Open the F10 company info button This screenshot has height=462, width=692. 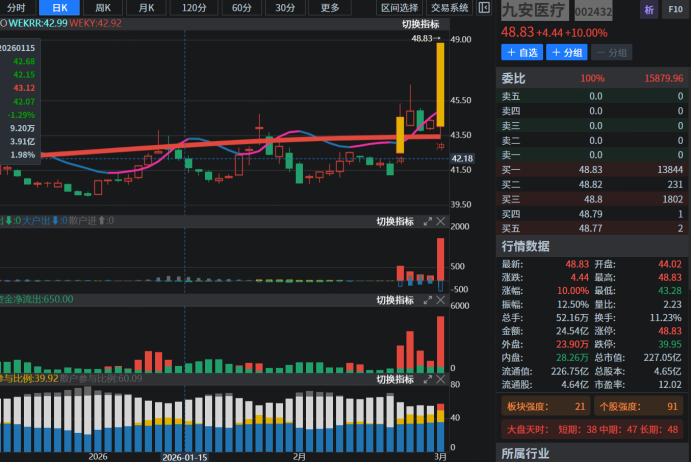675,11
